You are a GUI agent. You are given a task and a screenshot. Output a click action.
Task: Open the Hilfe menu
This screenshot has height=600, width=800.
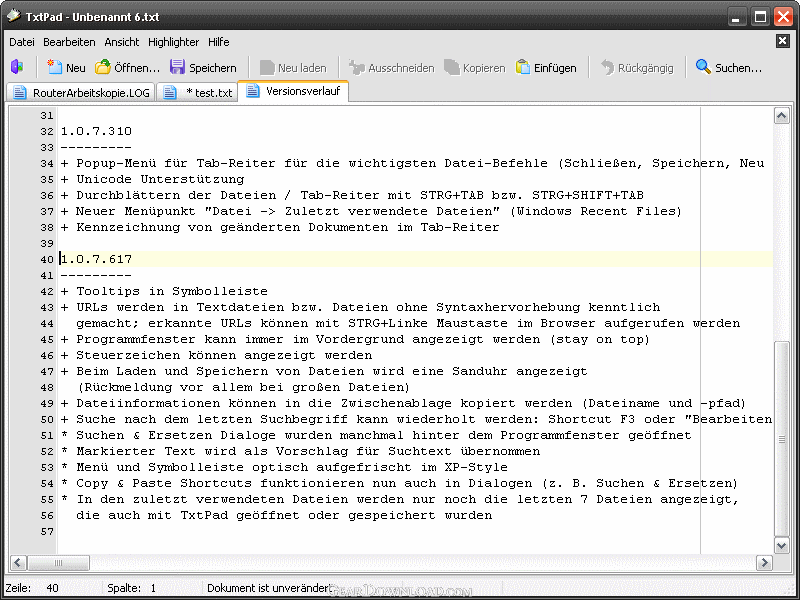pyautogui.click(x=218, y=42)
